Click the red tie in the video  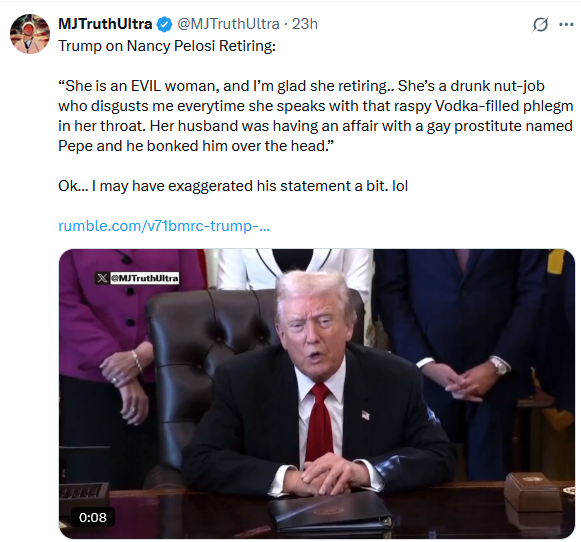click(x=319, y=421)
